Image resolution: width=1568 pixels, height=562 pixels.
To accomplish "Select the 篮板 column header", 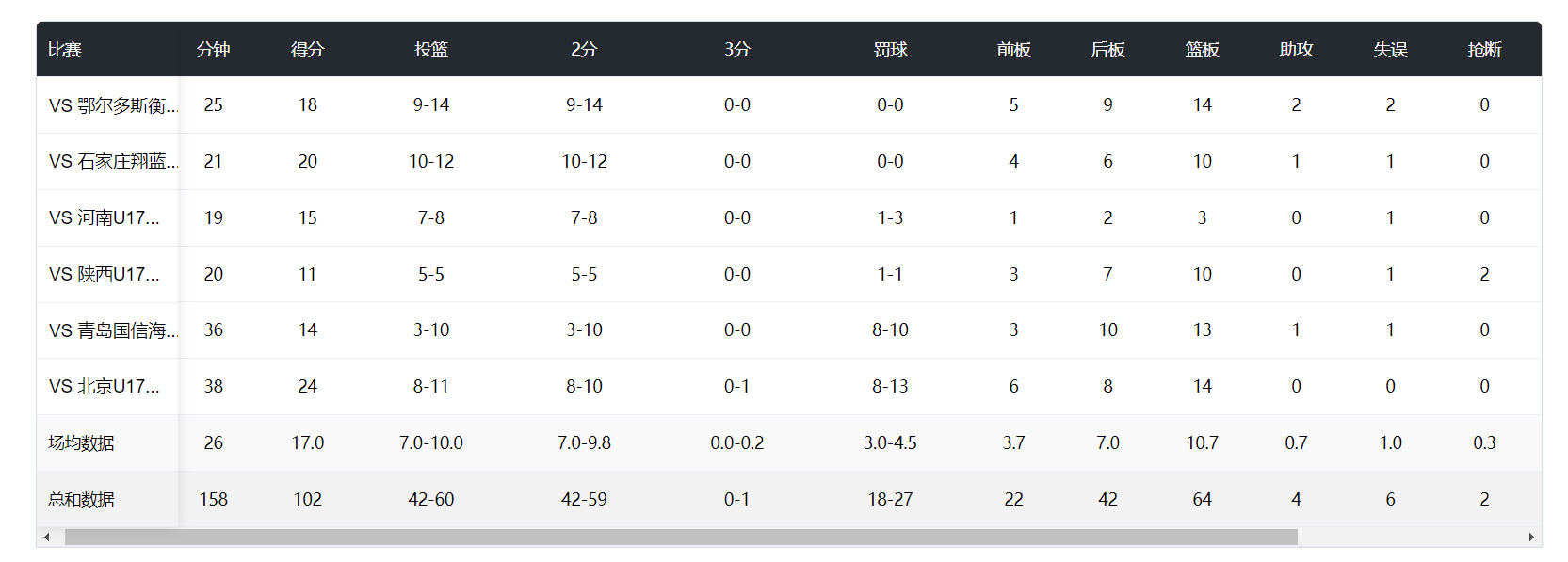I will (x=1202, y=50).
